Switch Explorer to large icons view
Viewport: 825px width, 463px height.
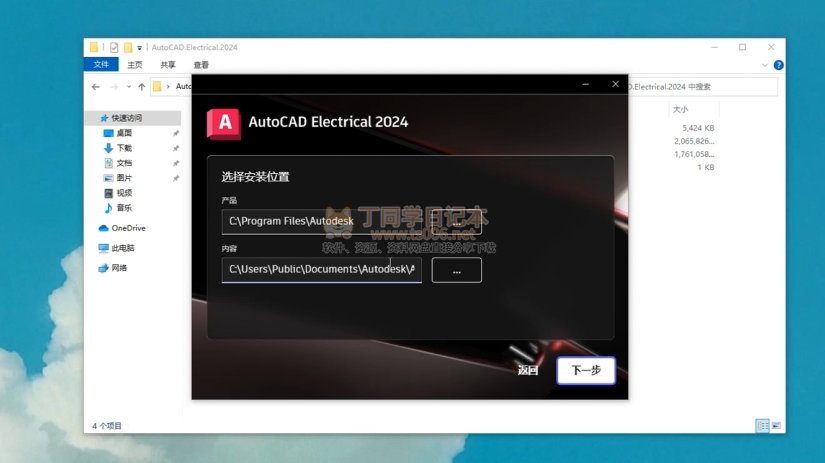pos(777,425)
